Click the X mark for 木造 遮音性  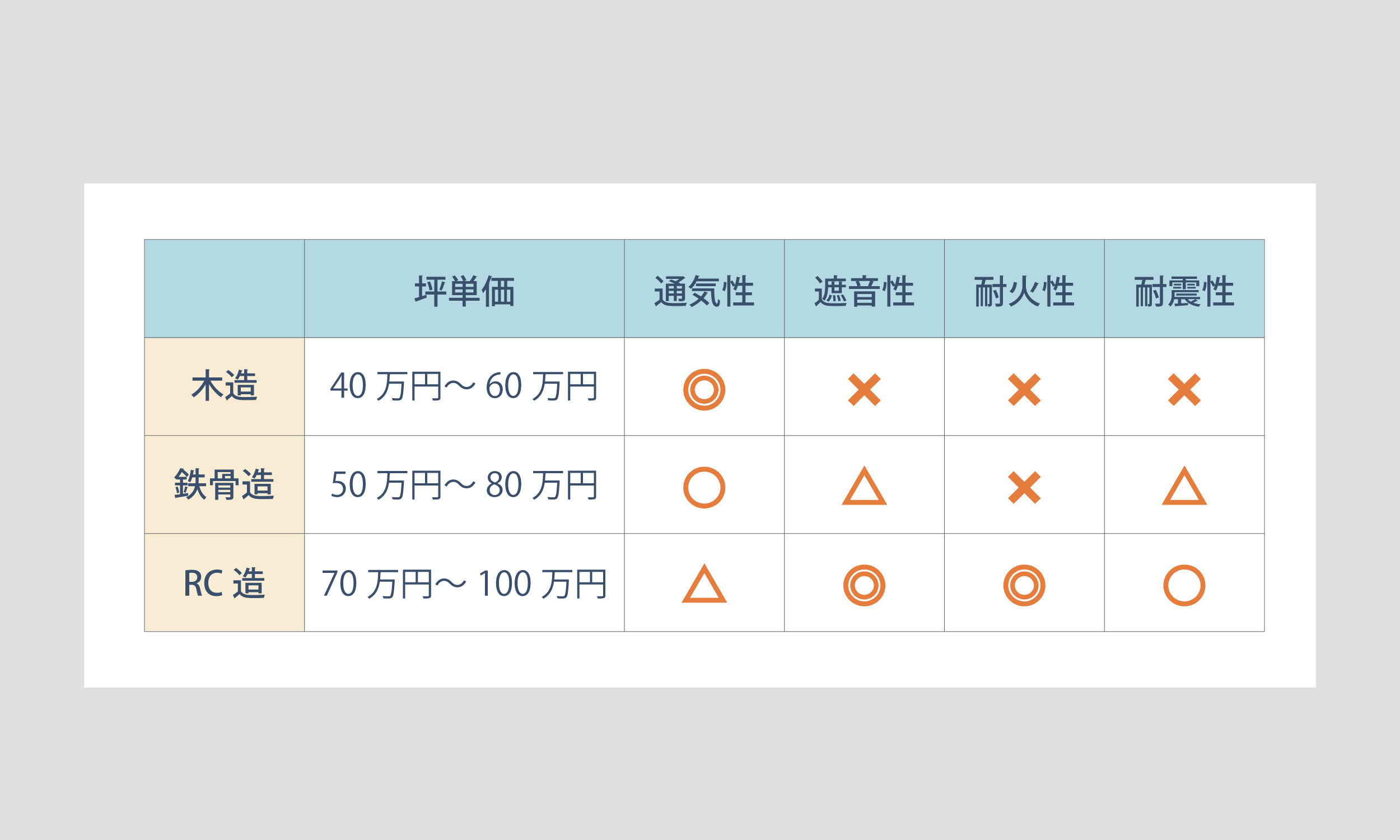(864, 390)
